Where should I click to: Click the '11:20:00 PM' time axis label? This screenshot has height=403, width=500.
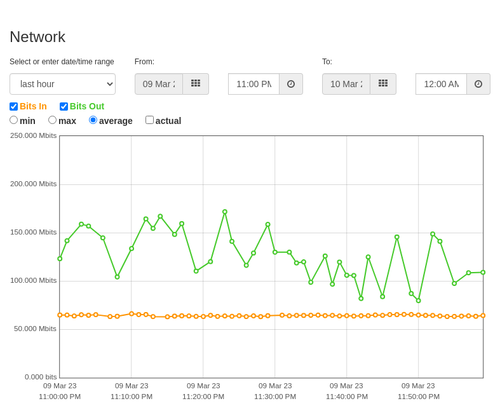(x=203, y=397)
